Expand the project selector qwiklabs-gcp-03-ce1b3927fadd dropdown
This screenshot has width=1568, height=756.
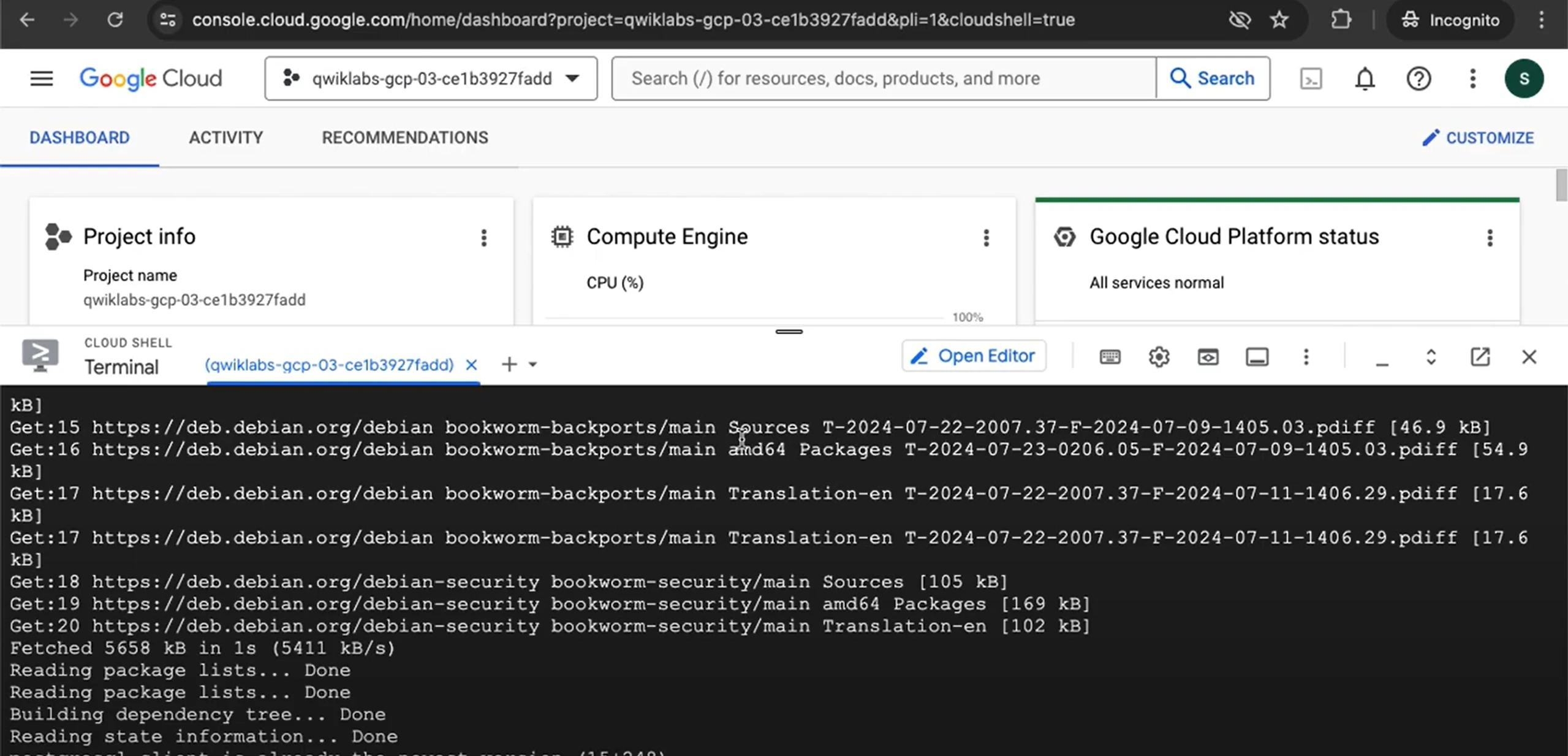pyautogui.click(x=431, y=78)
